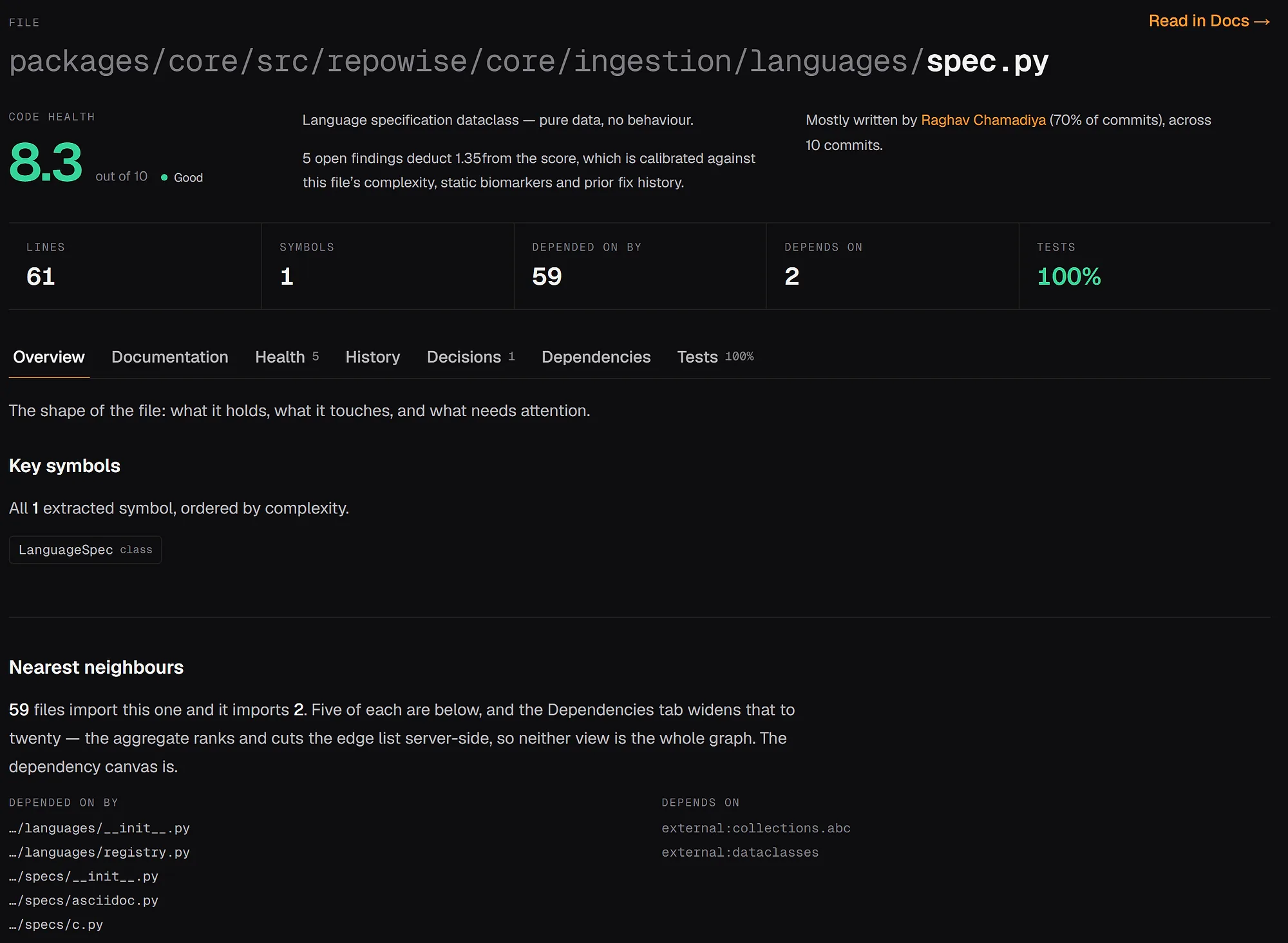1288x943 pixels.
Task: Select the LanguageSpec class symbol chip
Action: coord(85,549)
